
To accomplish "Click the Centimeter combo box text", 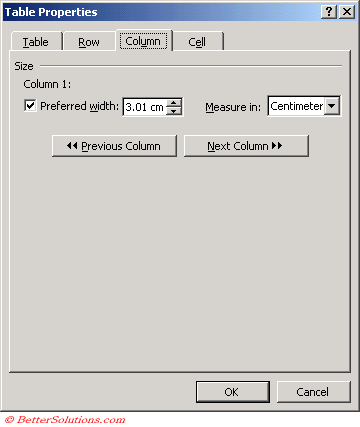I will click(296, 106).
